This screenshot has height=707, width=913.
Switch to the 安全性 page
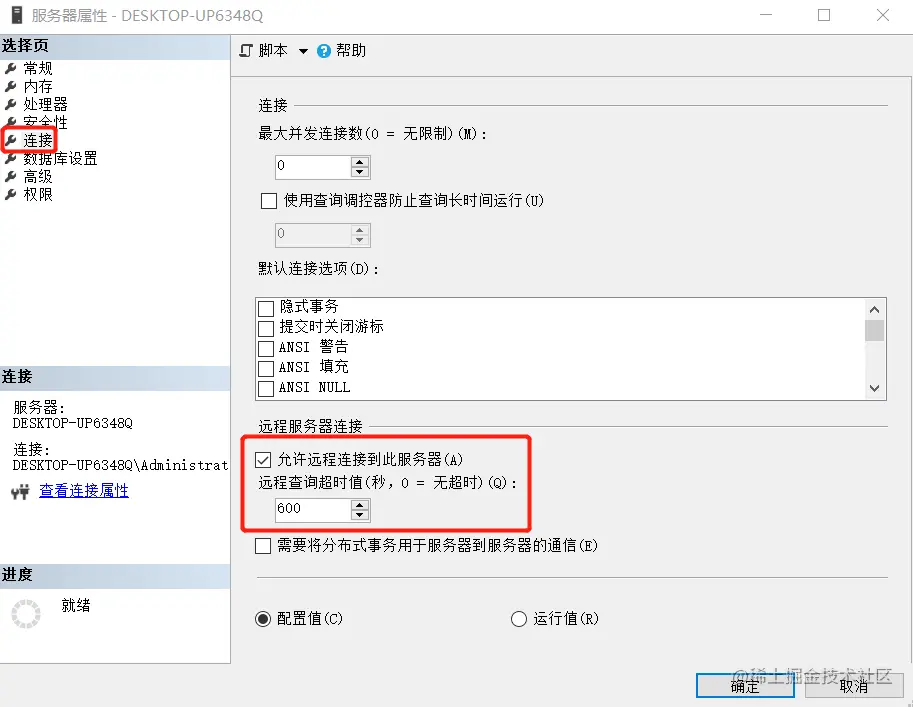45,122
